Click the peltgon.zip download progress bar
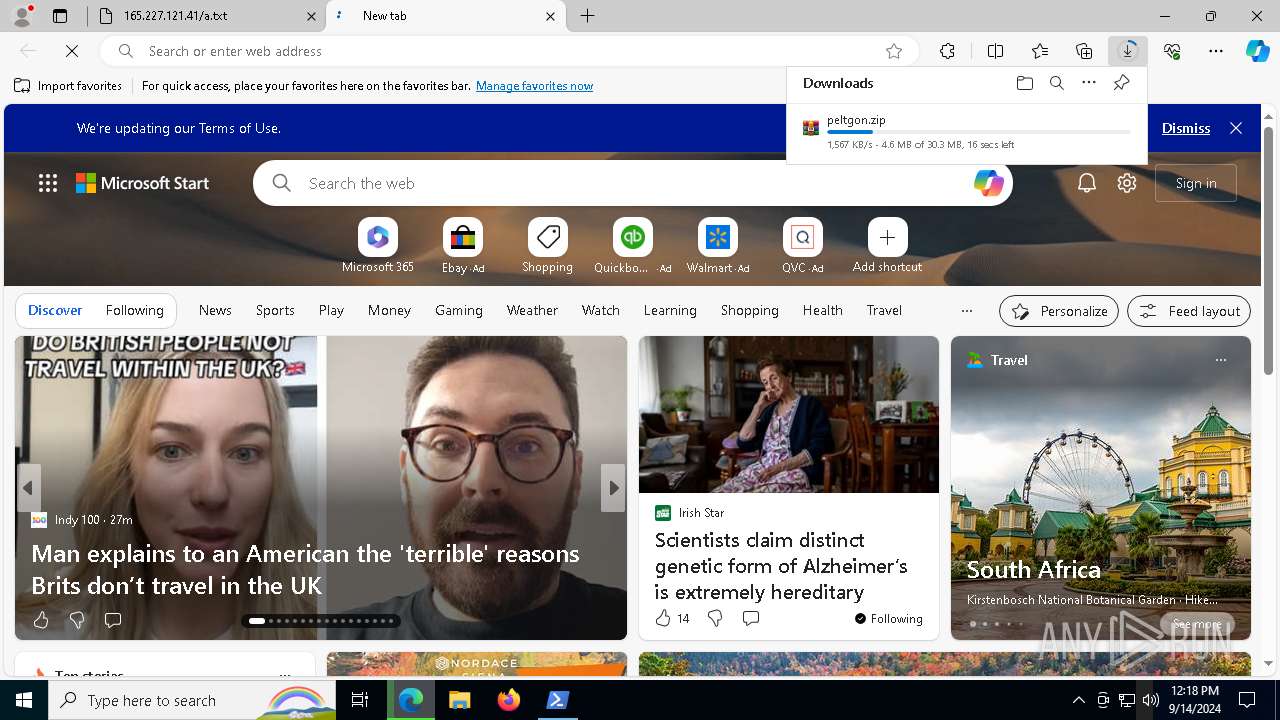This screenshot has height=720, width=1280. pos(979,132)
